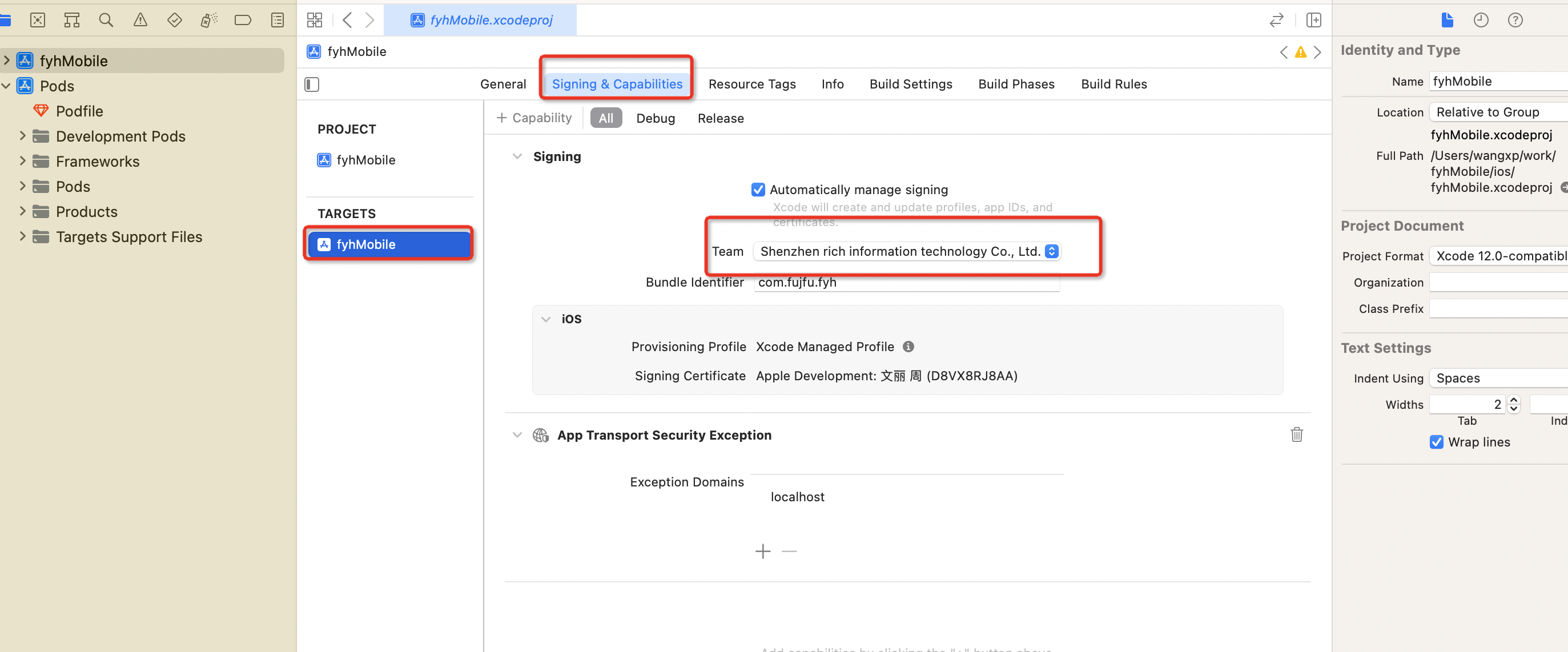The image size is (1568, 652).
Task: Select fyhMobile under PROJECT
Action: click(356, 159)
